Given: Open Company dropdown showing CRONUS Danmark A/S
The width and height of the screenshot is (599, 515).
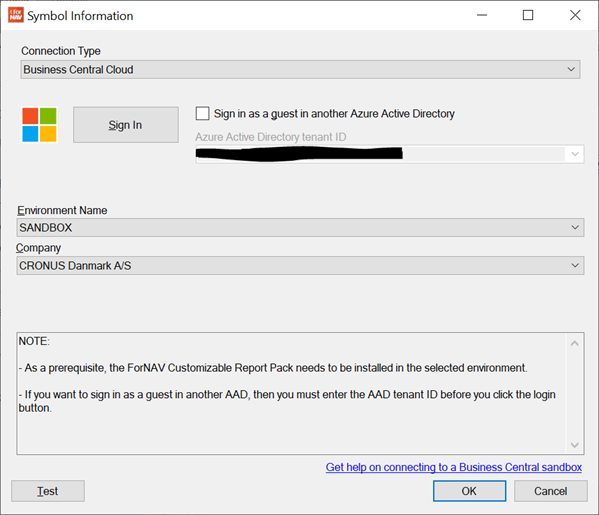Looking at the screenshot, I should tap(300, 265).
